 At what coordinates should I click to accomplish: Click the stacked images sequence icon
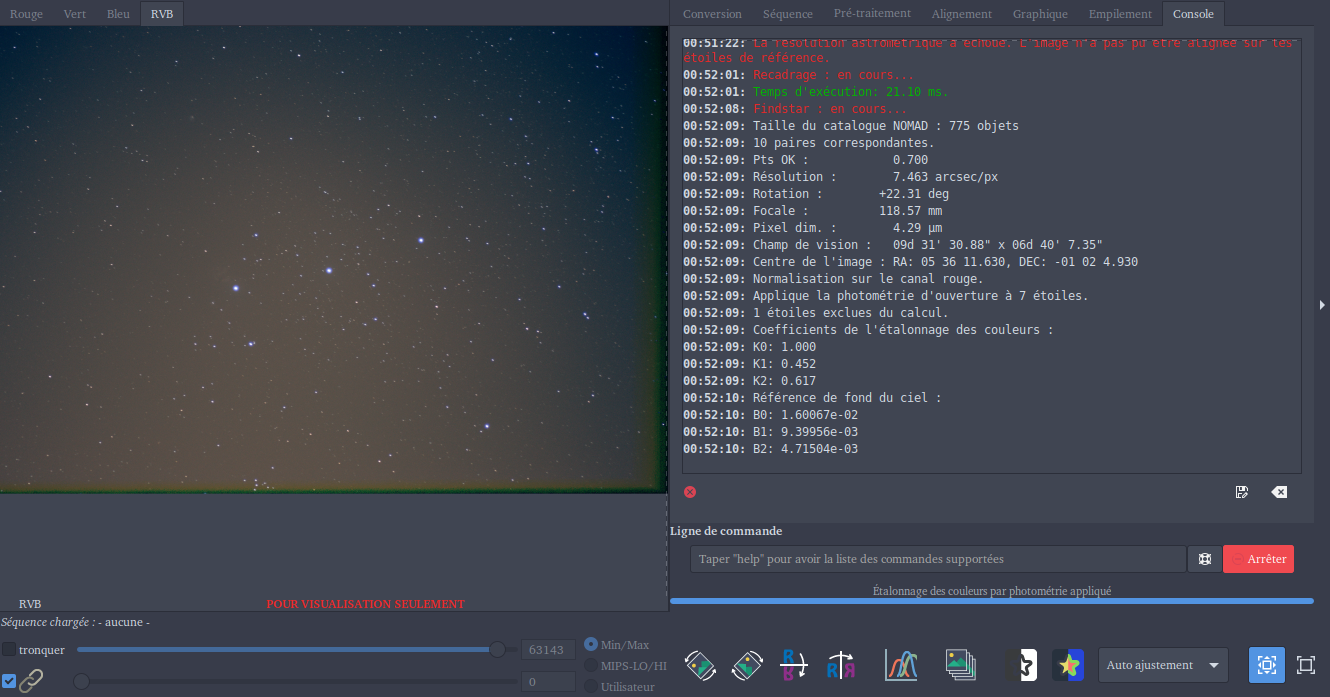(x=961, y=665)
